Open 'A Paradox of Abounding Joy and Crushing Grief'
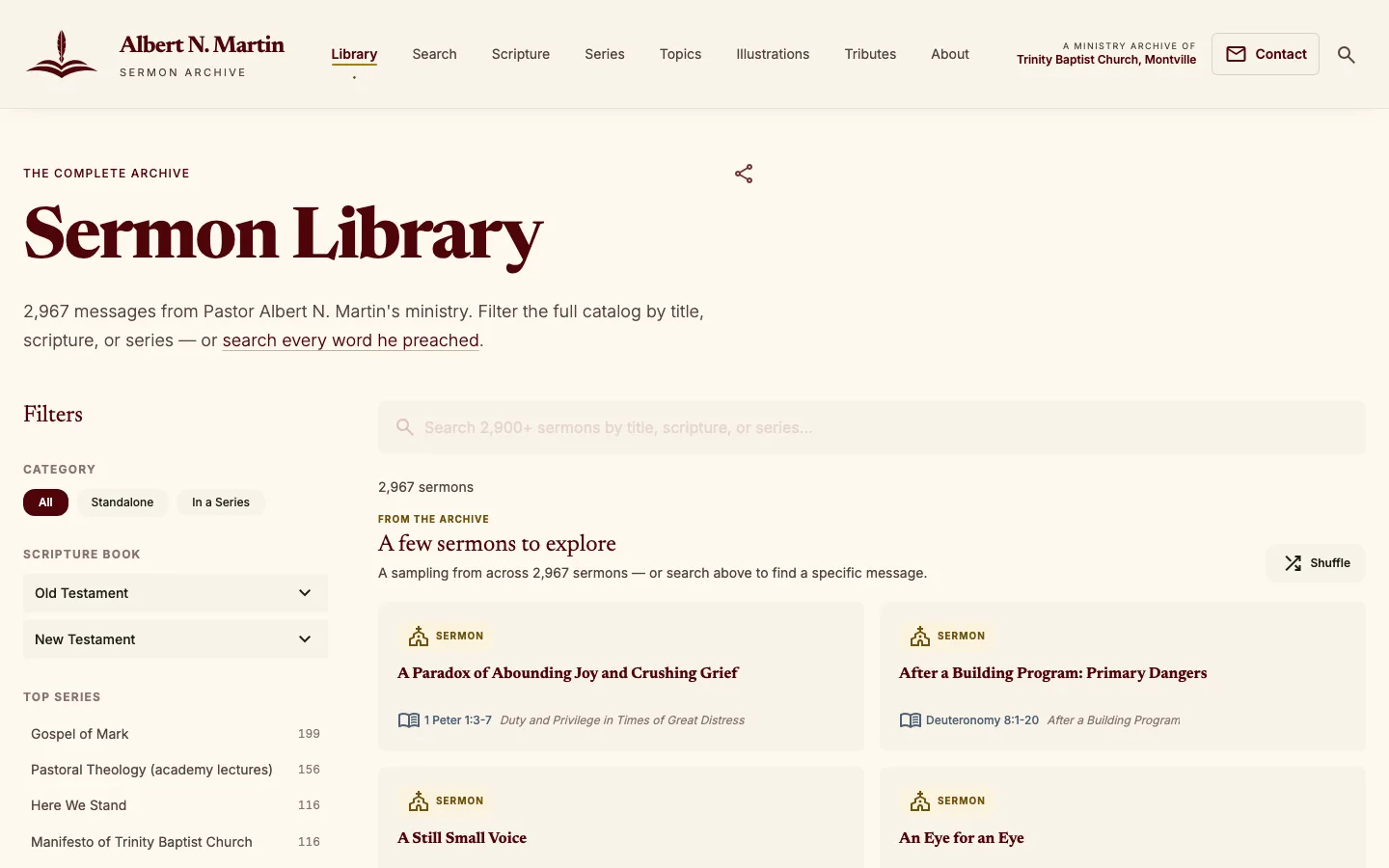The width and height of the screenshot is (1389, 868). [x=568, y=673]
